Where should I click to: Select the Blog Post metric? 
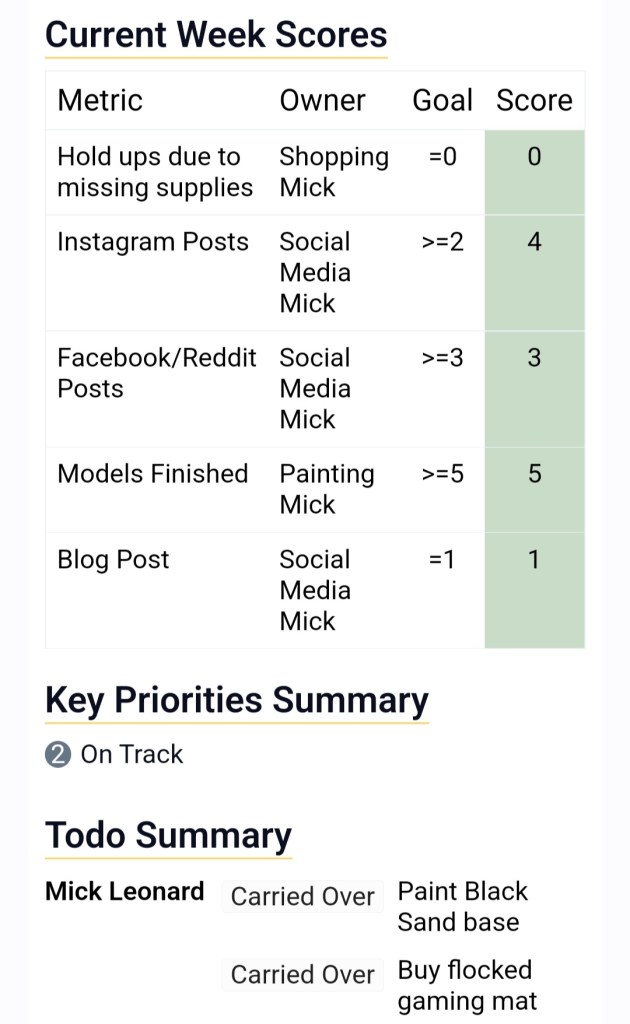coord(113,560)
